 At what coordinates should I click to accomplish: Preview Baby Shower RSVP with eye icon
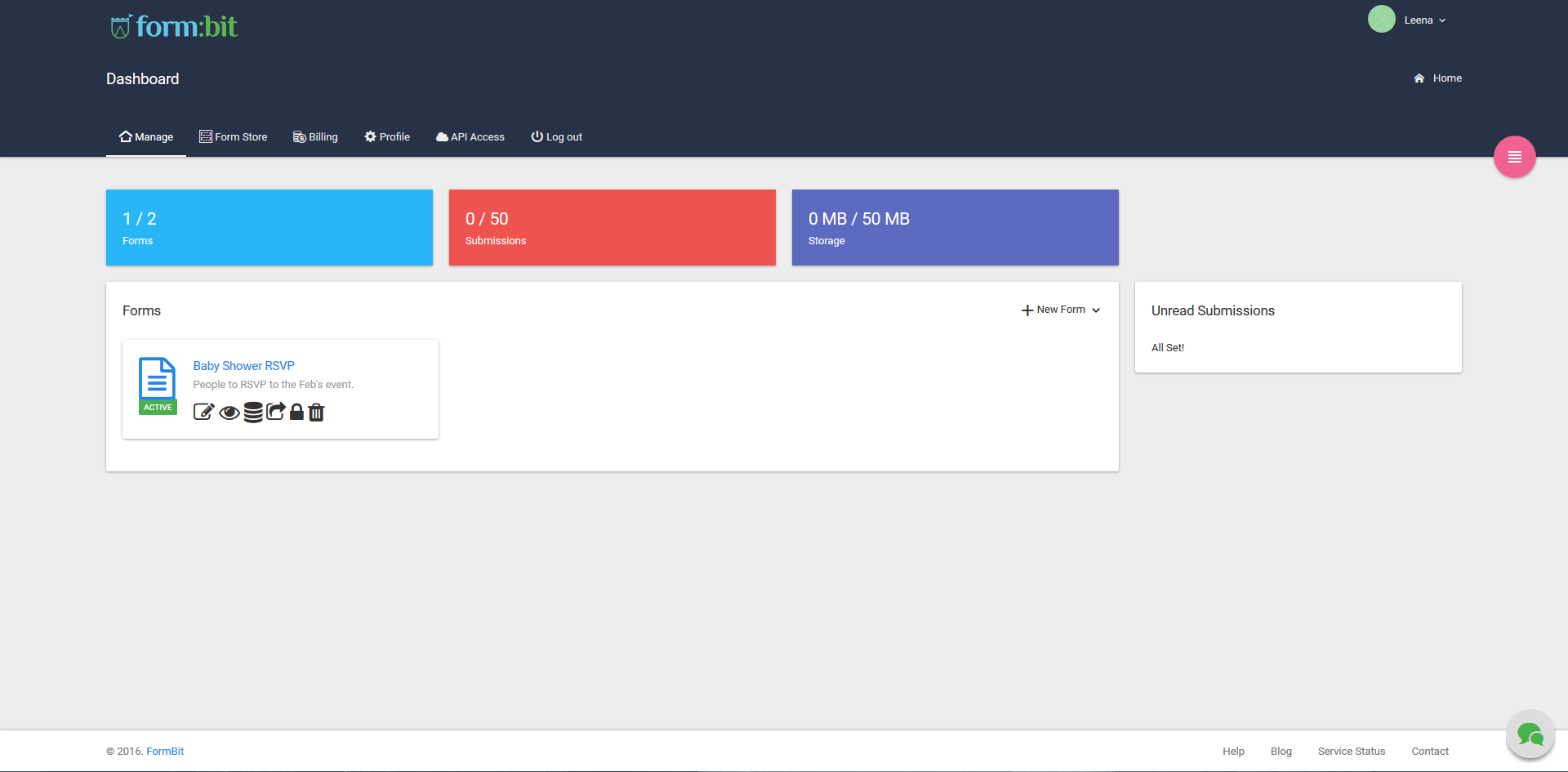pyautogui.click(x=229, y=413)
